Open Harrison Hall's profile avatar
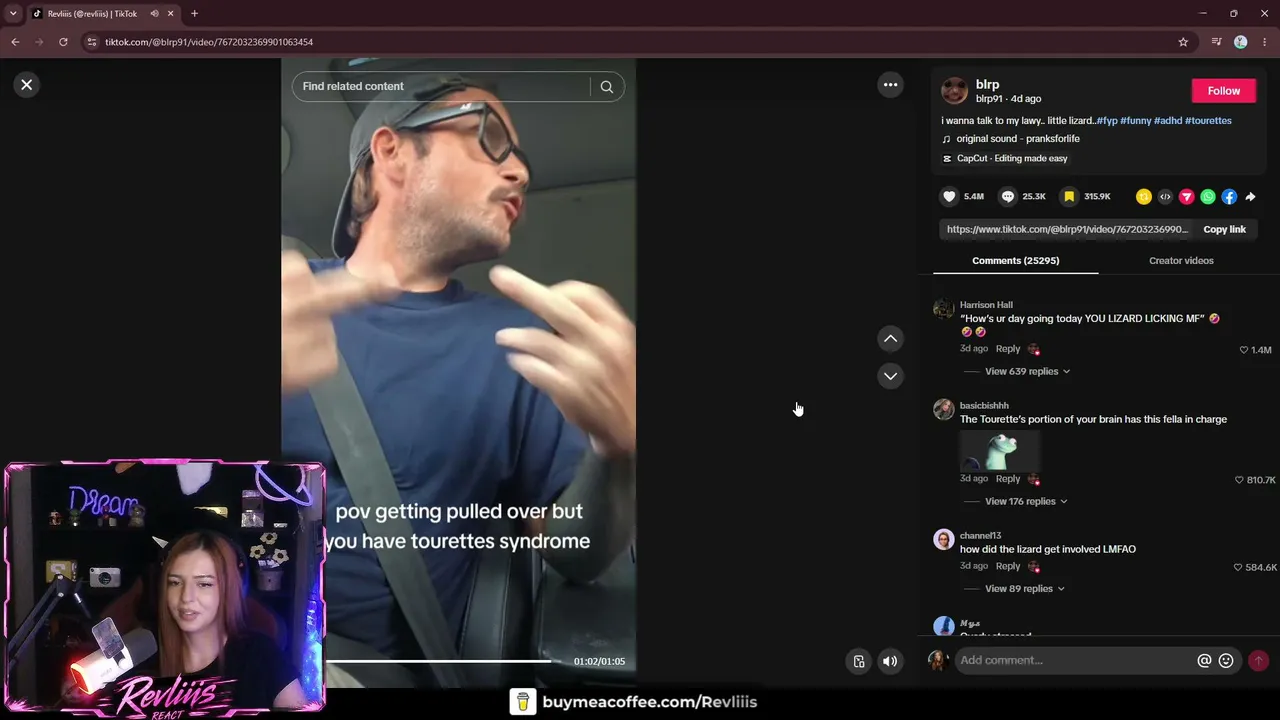Image resolution: width=1280 pixels, height=720 pixels. coord(943,308)
